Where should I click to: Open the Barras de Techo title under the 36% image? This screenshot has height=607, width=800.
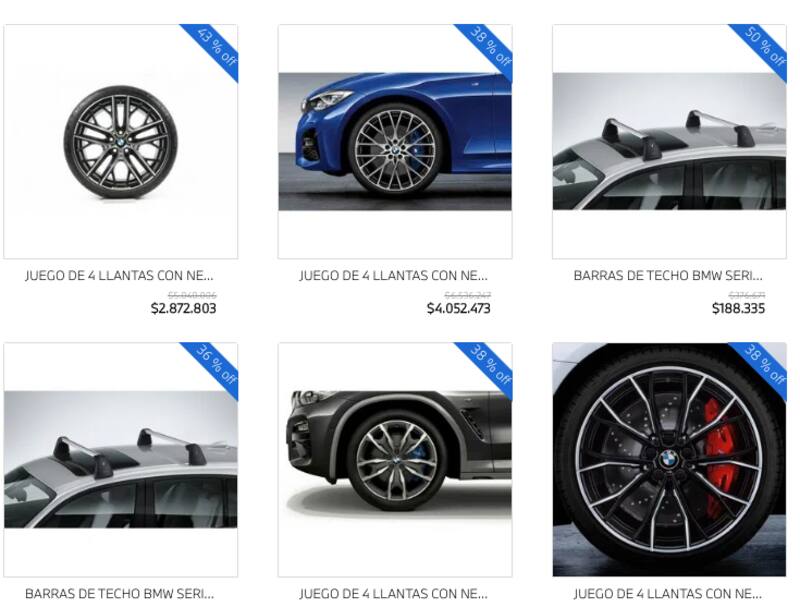coord(119,594)
